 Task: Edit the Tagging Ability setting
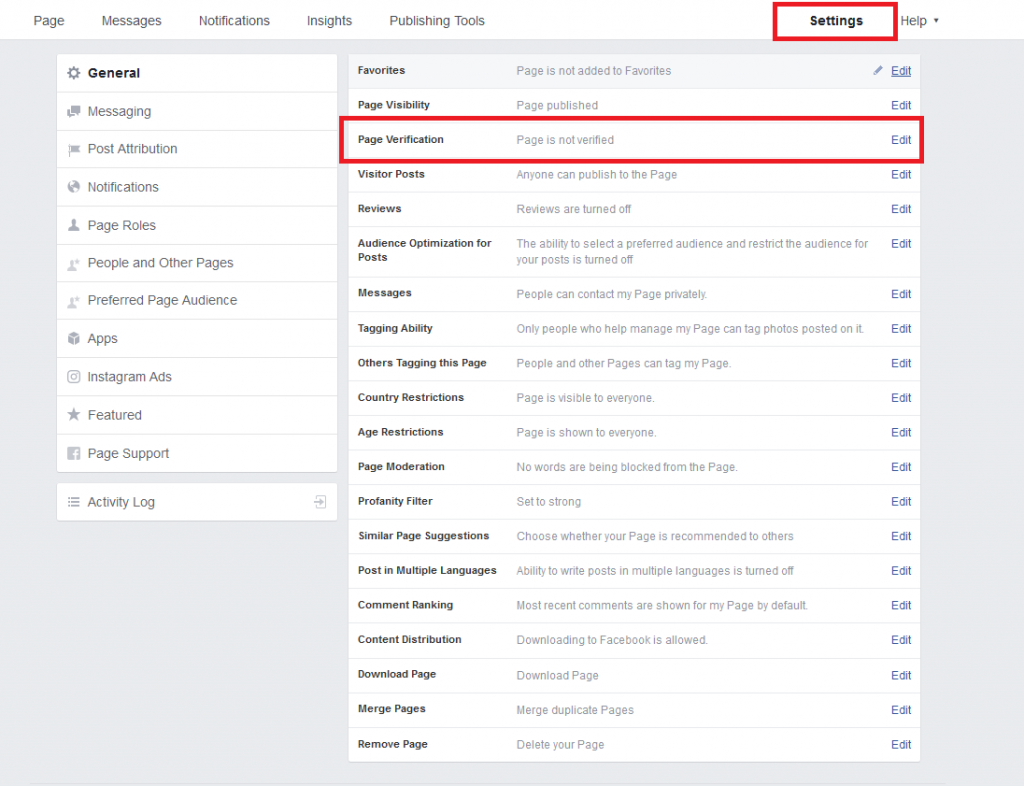tap(901, 329)
